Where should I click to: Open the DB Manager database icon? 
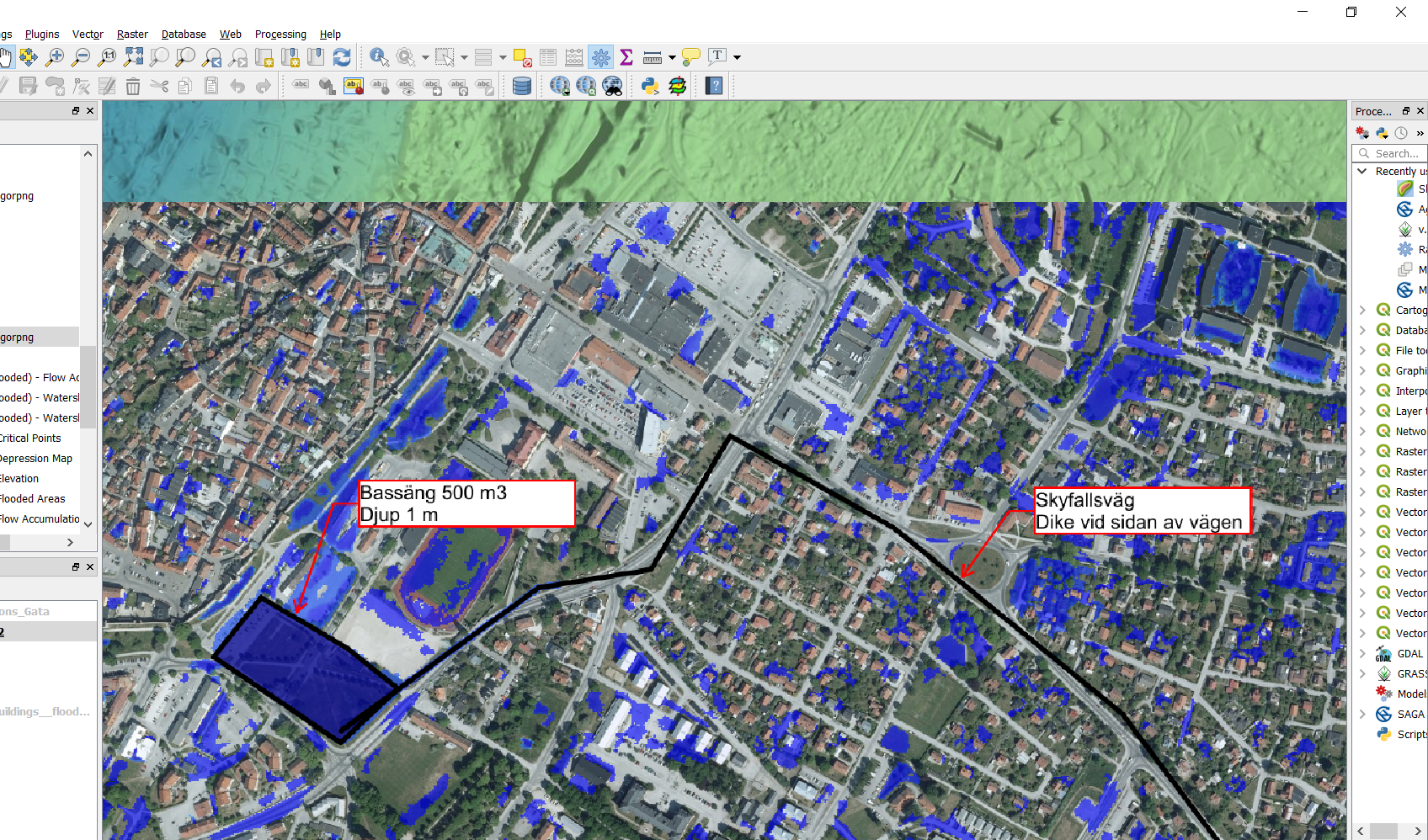pos(522,86)
